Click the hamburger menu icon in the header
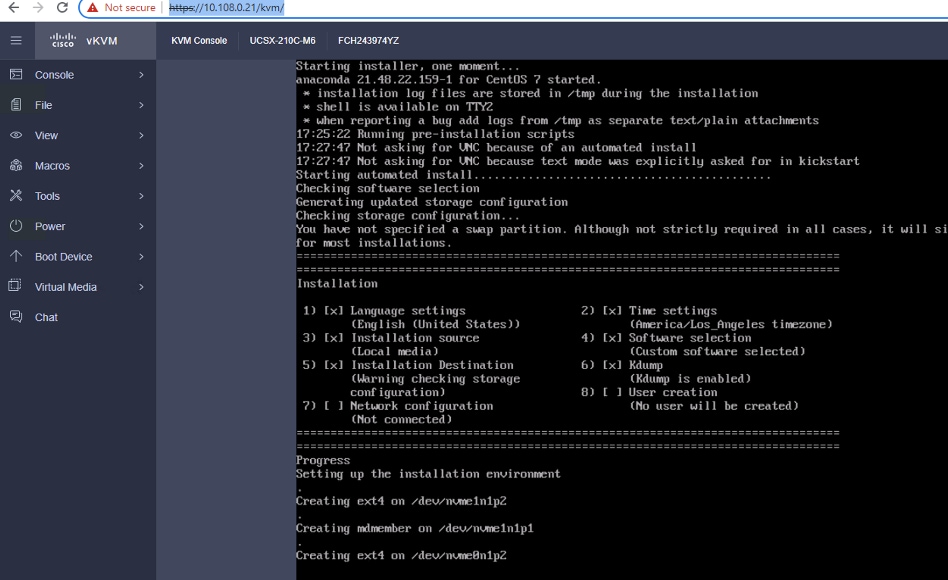Viewport: 948px width, 580px height. tap(15, 41)
